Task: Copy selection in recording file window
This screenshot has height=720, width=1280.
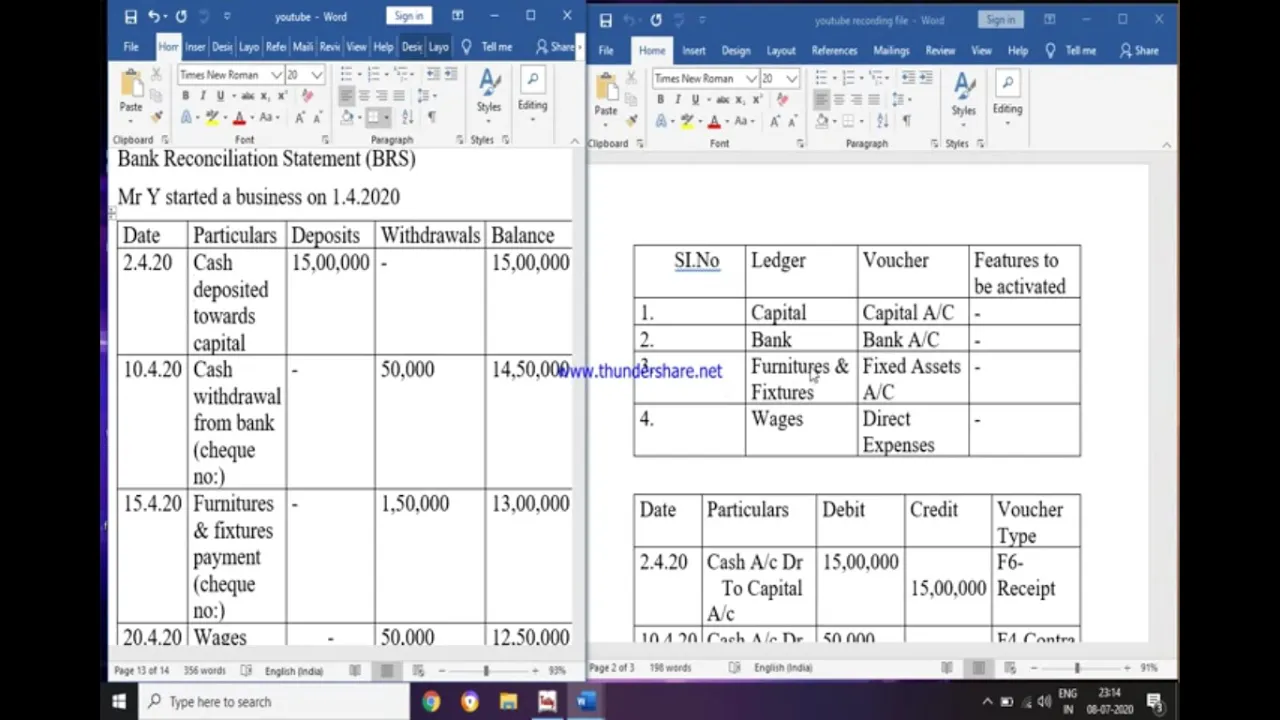Action: pos(631,100)
